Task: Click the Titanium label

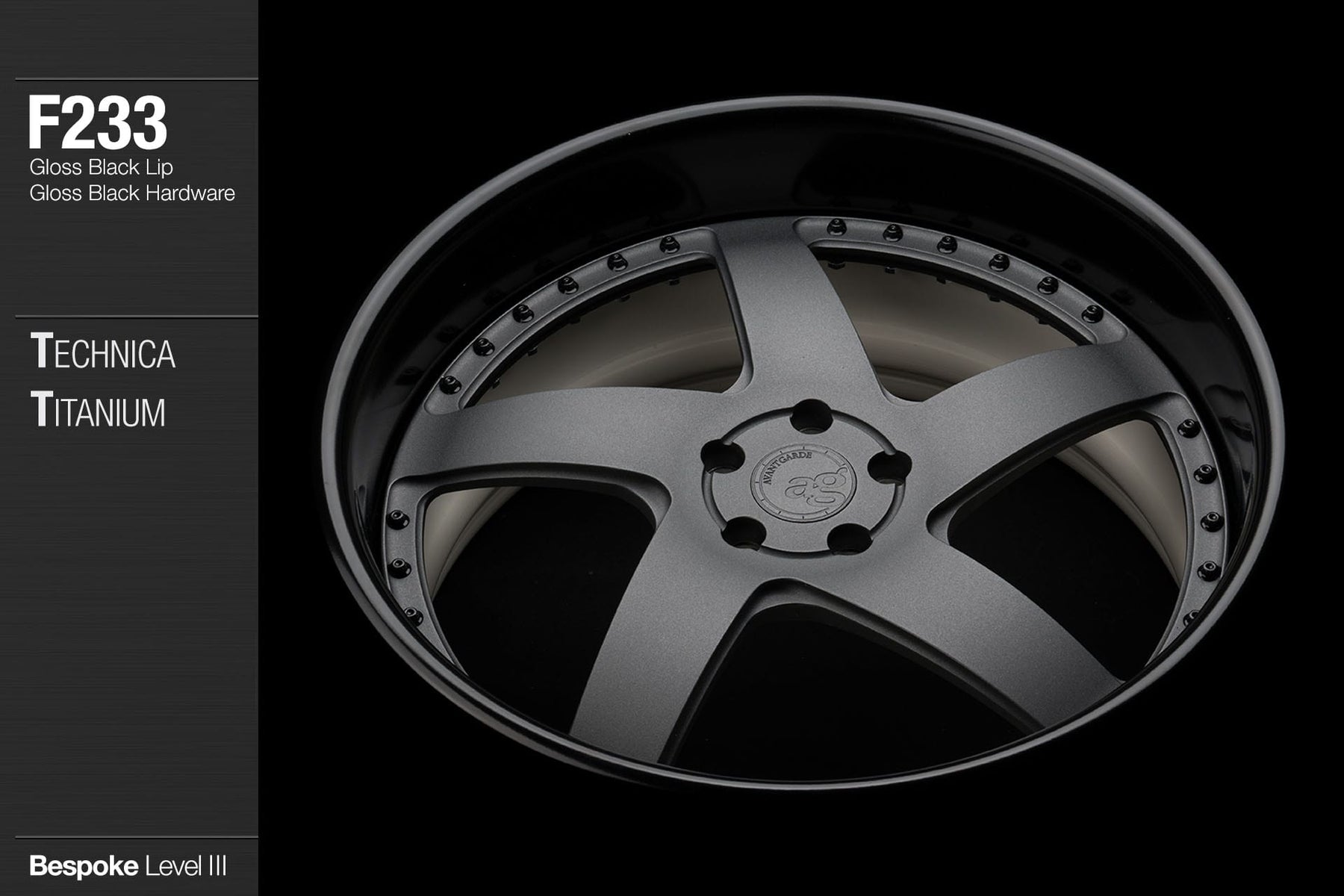Action: pyautogui.click(x=97, y=411)
